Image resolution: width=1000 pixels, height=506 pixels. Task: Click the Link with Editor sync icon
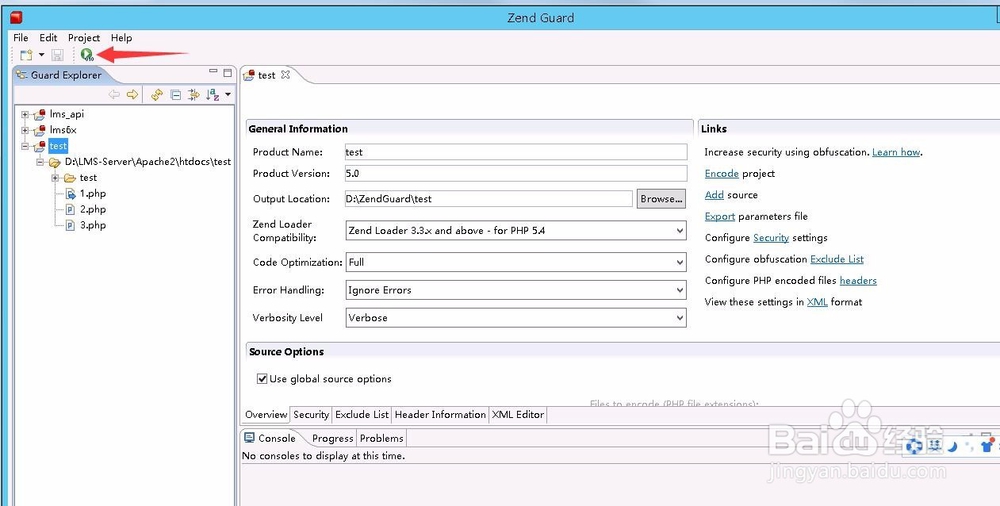pyautogui.click(x=156, y=95)
